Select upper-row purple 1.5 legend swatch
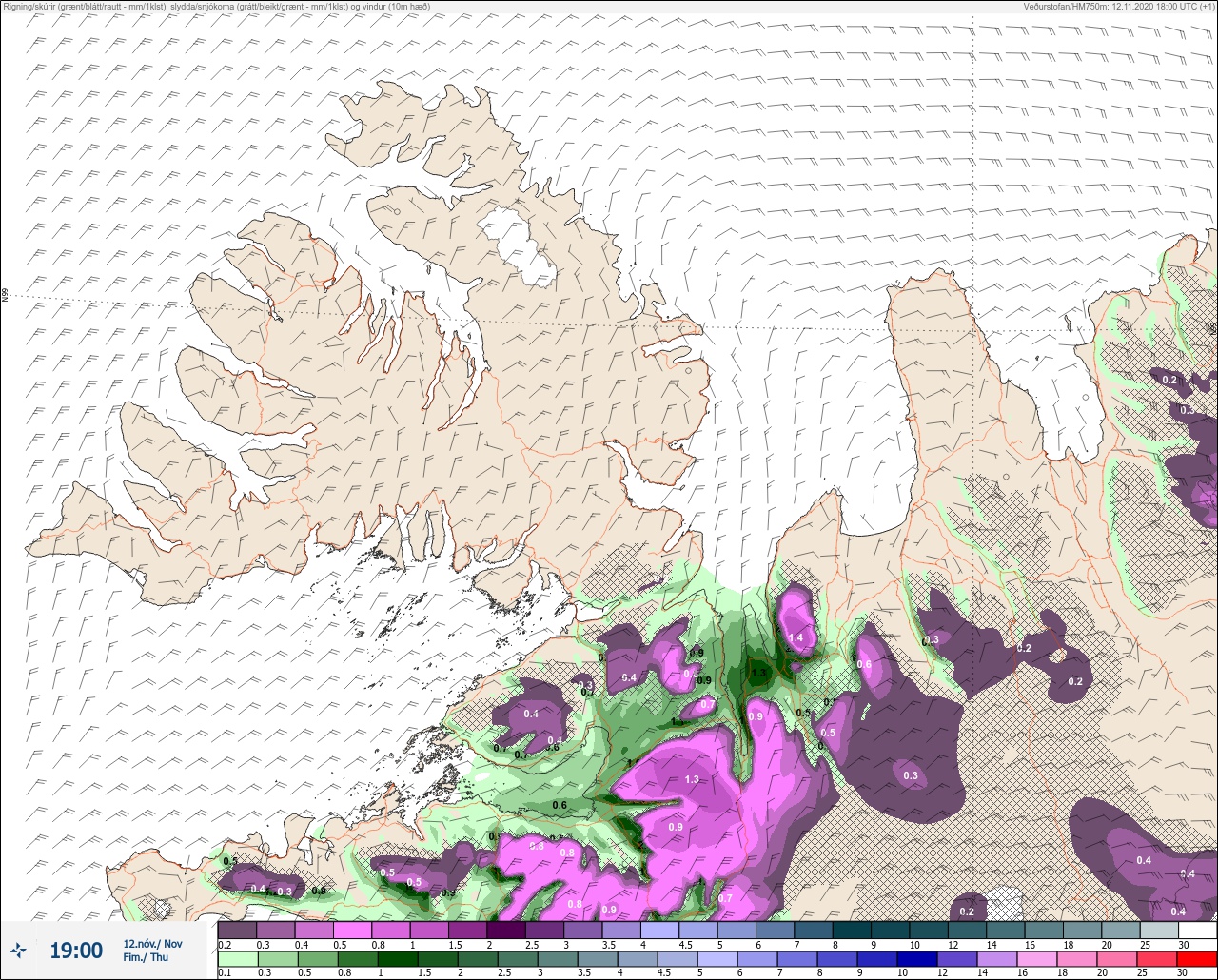The height and width of the screenshot is (980, 1218). click(x=467, y=930)
